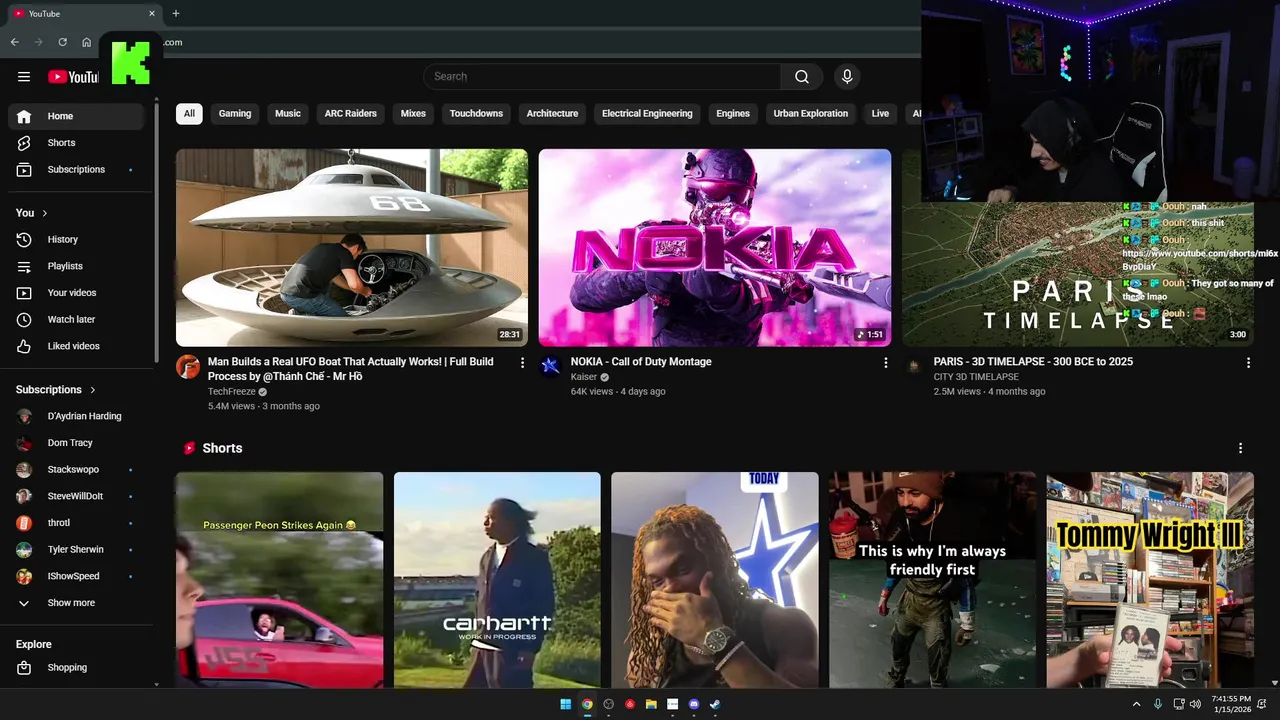1280x720 pixels.
Task: Go to Subscriptions in the sidebar
Action: (x=76, y=170)
